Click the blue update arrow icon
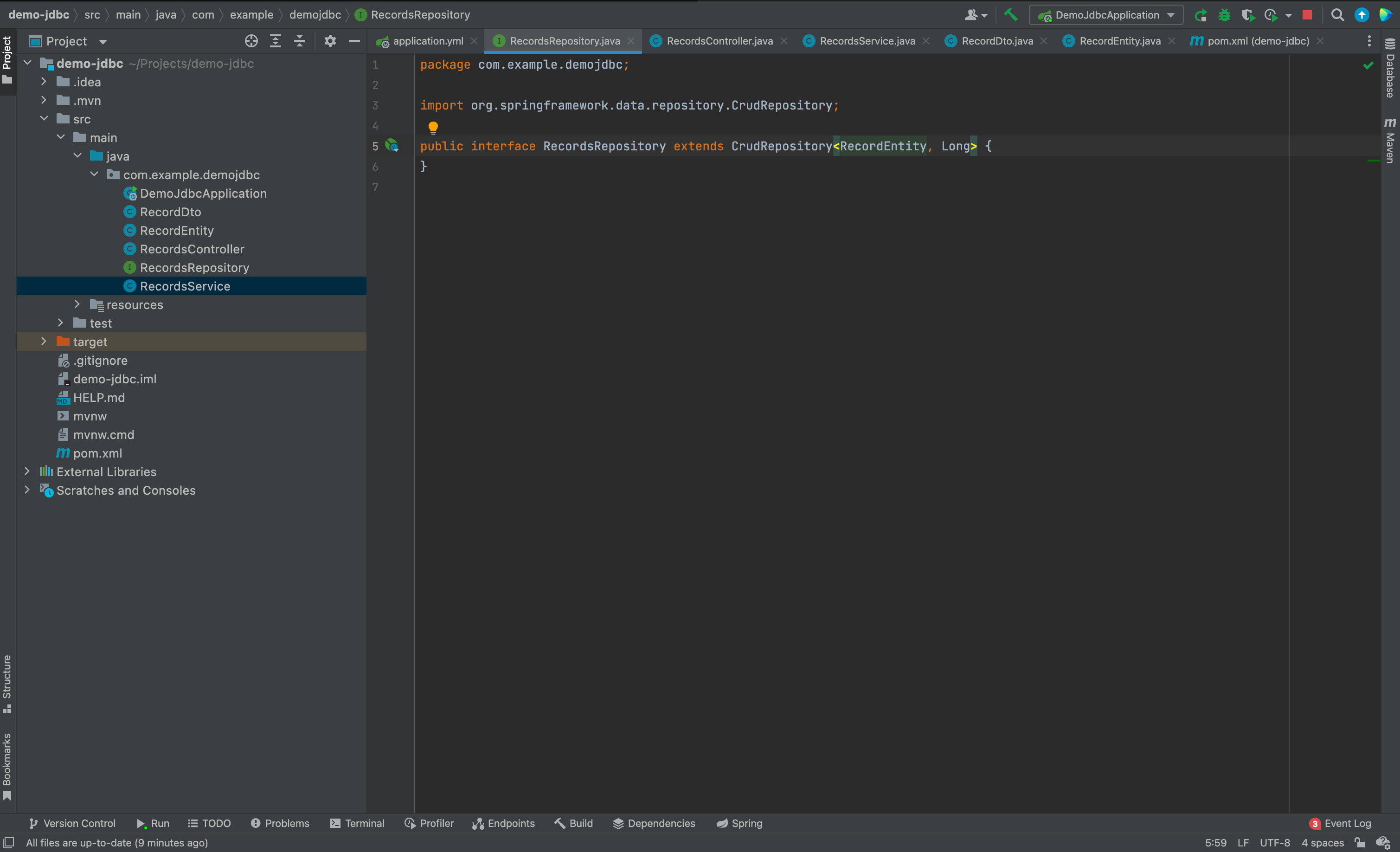This screenshot has width=1400, height=852. tap(1362, 15)
